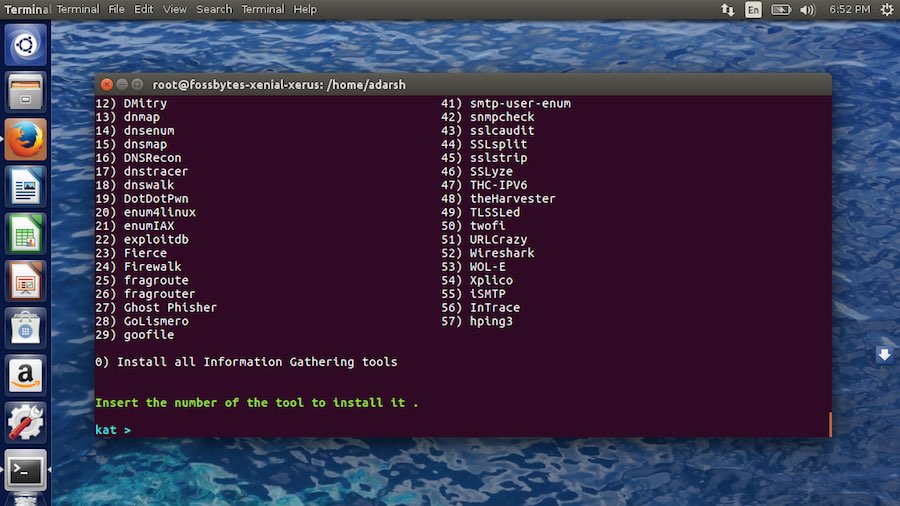Open the File menu in menu bar
The image size is (900, 506).
click(x=117, y=9)
